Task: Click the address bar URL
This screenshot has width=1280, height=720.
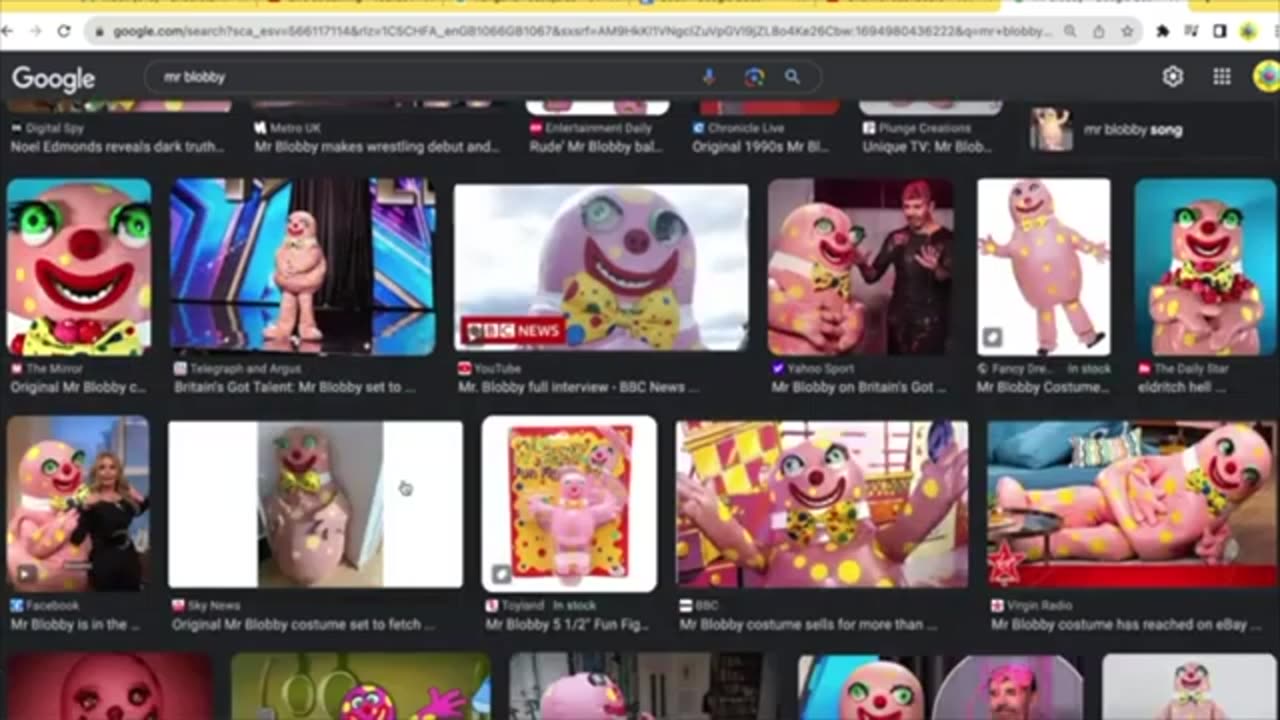Action: [x=582, y=31]
